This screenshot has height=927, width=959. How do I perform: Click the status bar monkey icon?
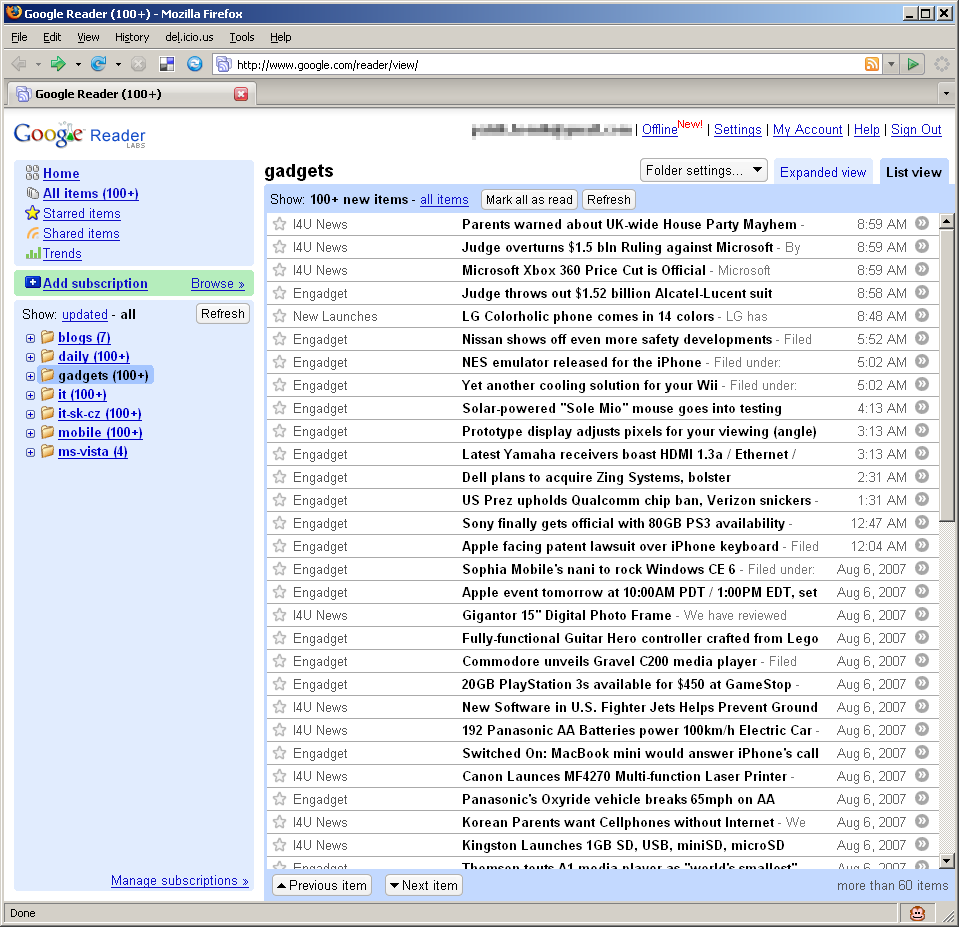[917, 913]
